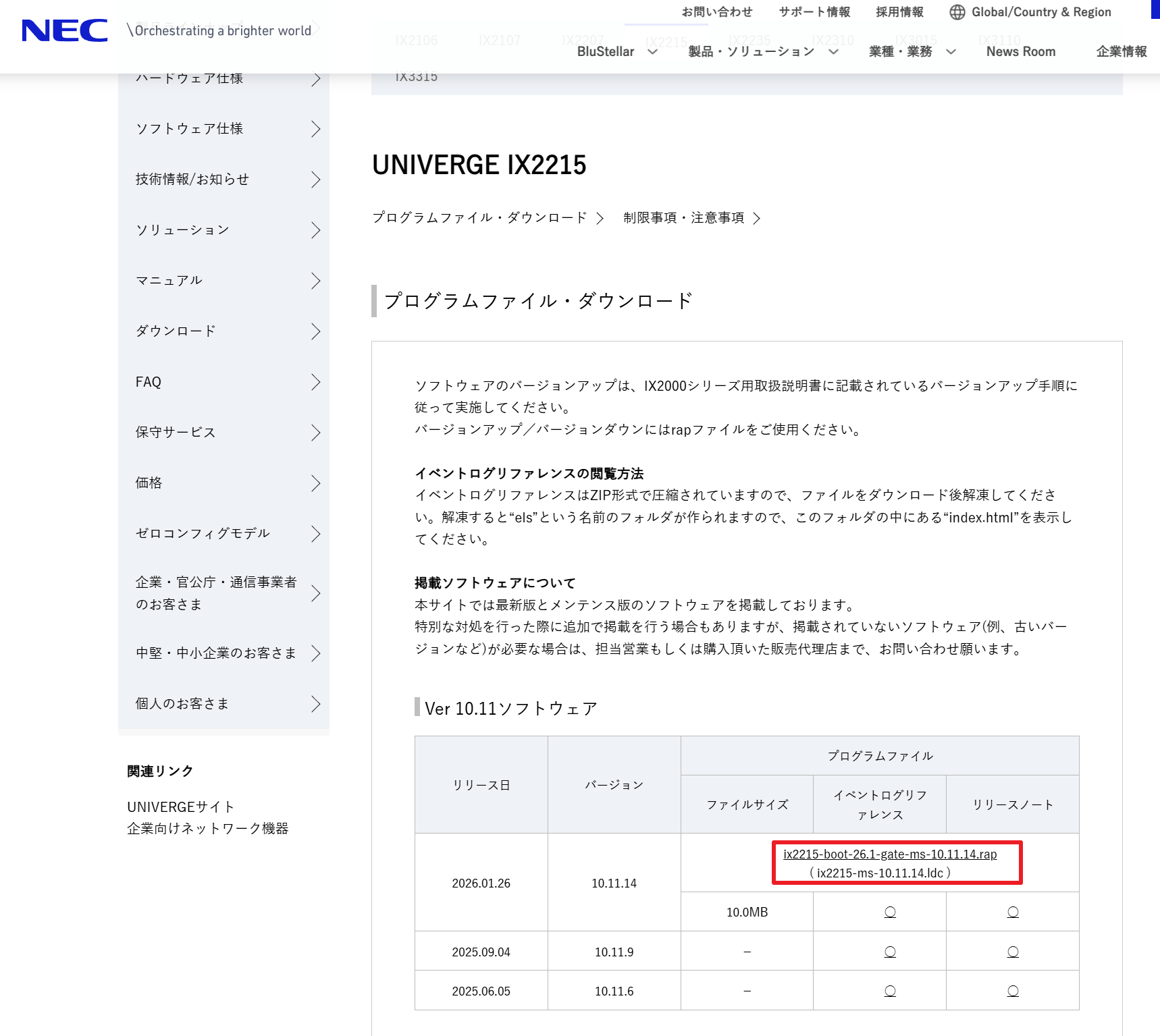The width and height of the screenshot is (1160, 1036).
Task: Click the NEC logo
Action: (65, 31)
